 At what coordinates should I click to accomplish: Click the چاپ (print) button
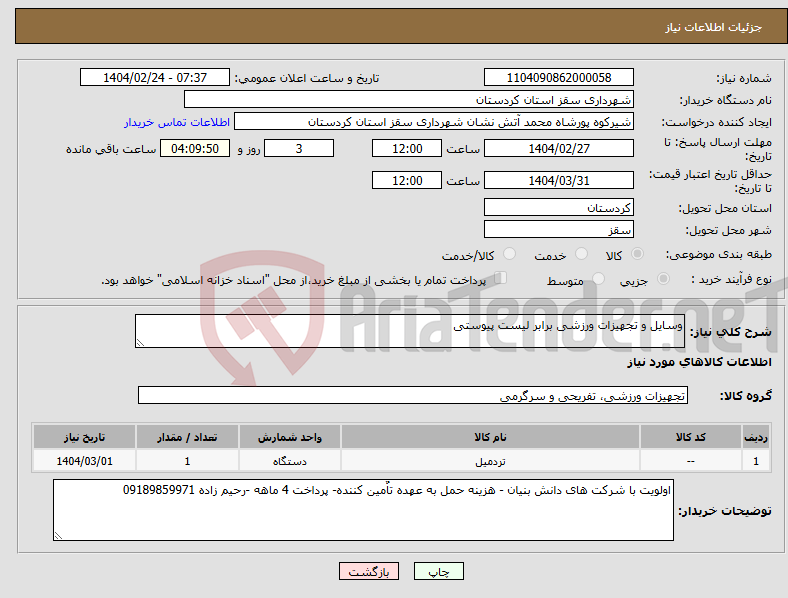coord(439,571)
